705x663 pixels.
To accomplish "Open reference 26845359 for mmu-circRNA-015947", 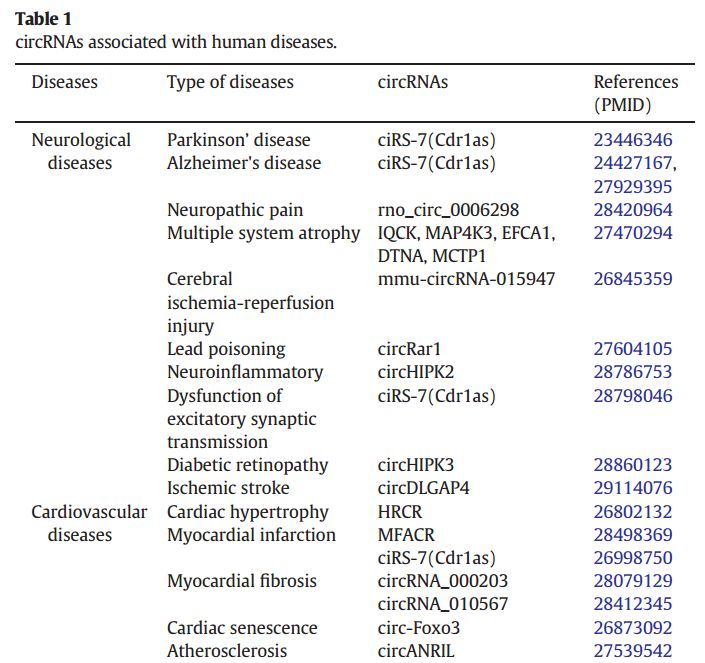I will click(x=633, y=279).
